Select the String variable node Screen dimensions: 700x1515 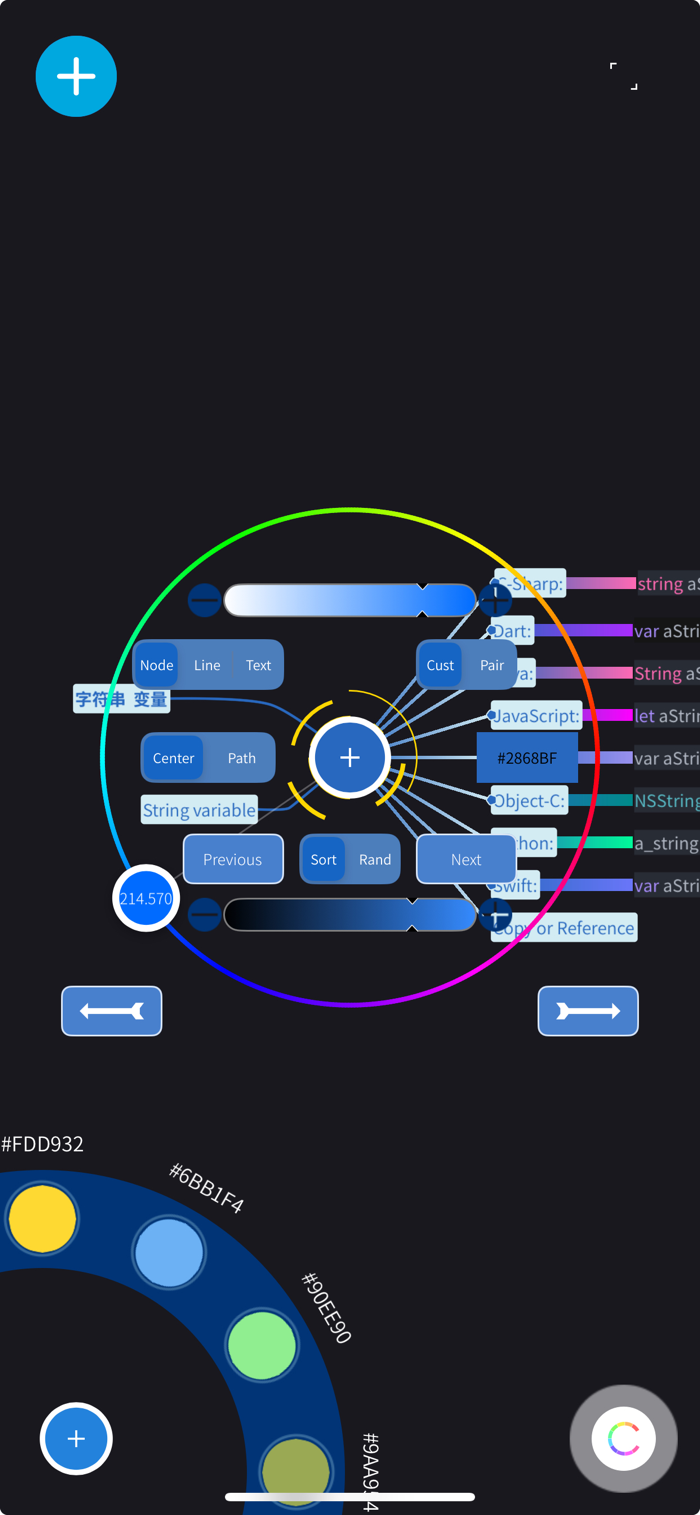coord(199,810)
